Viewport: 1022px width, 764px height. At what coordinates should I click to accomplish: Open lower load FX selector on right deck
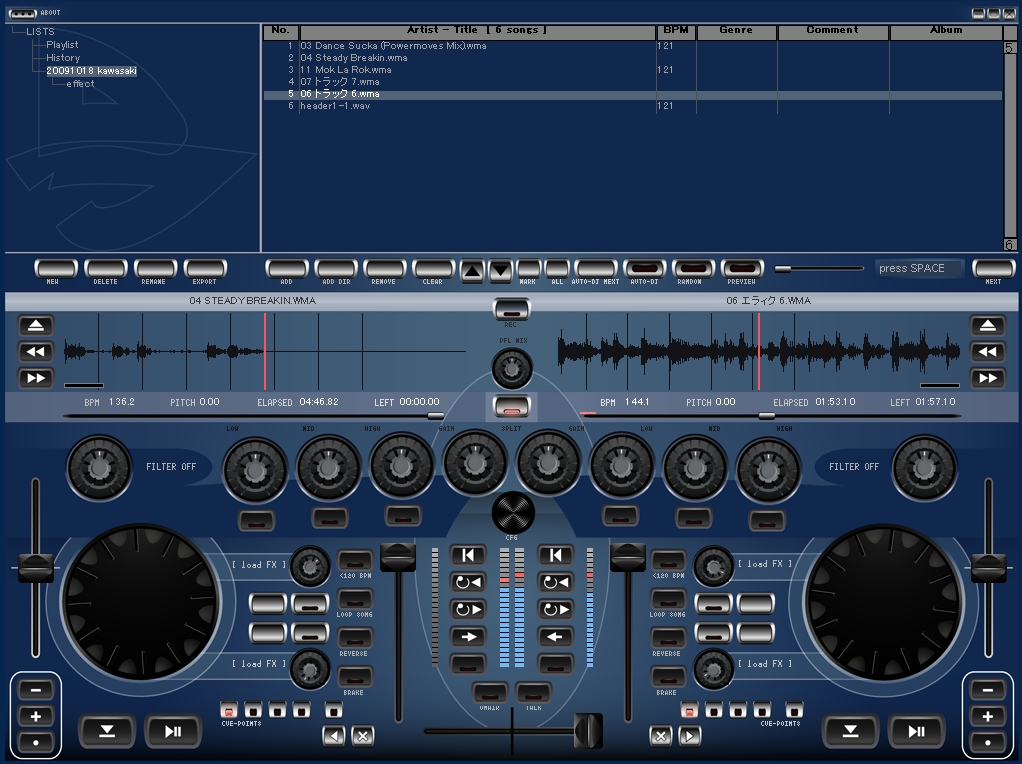pyautogui.click(x=765, y=664)
